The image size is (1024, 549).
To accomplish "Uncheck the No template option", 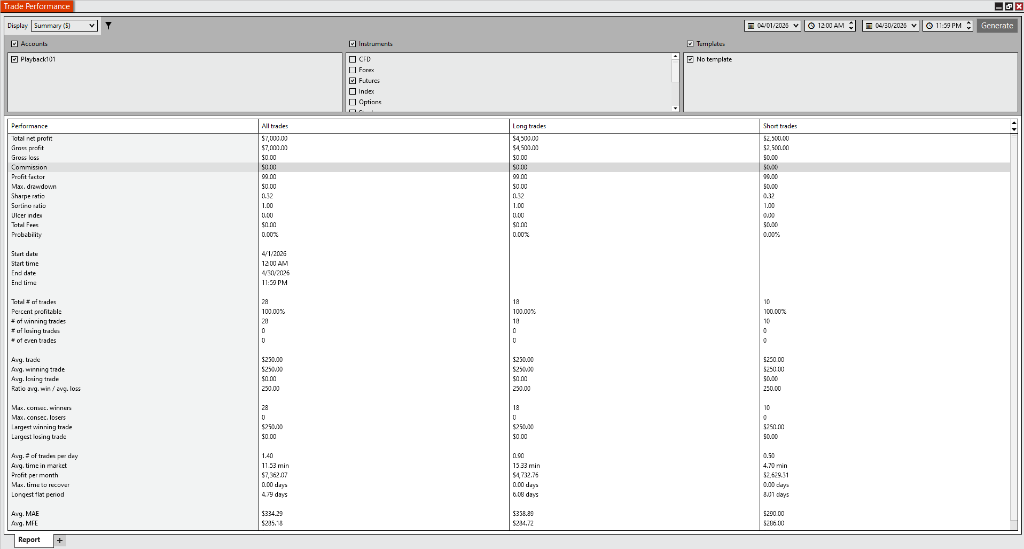I will [690, 59].
